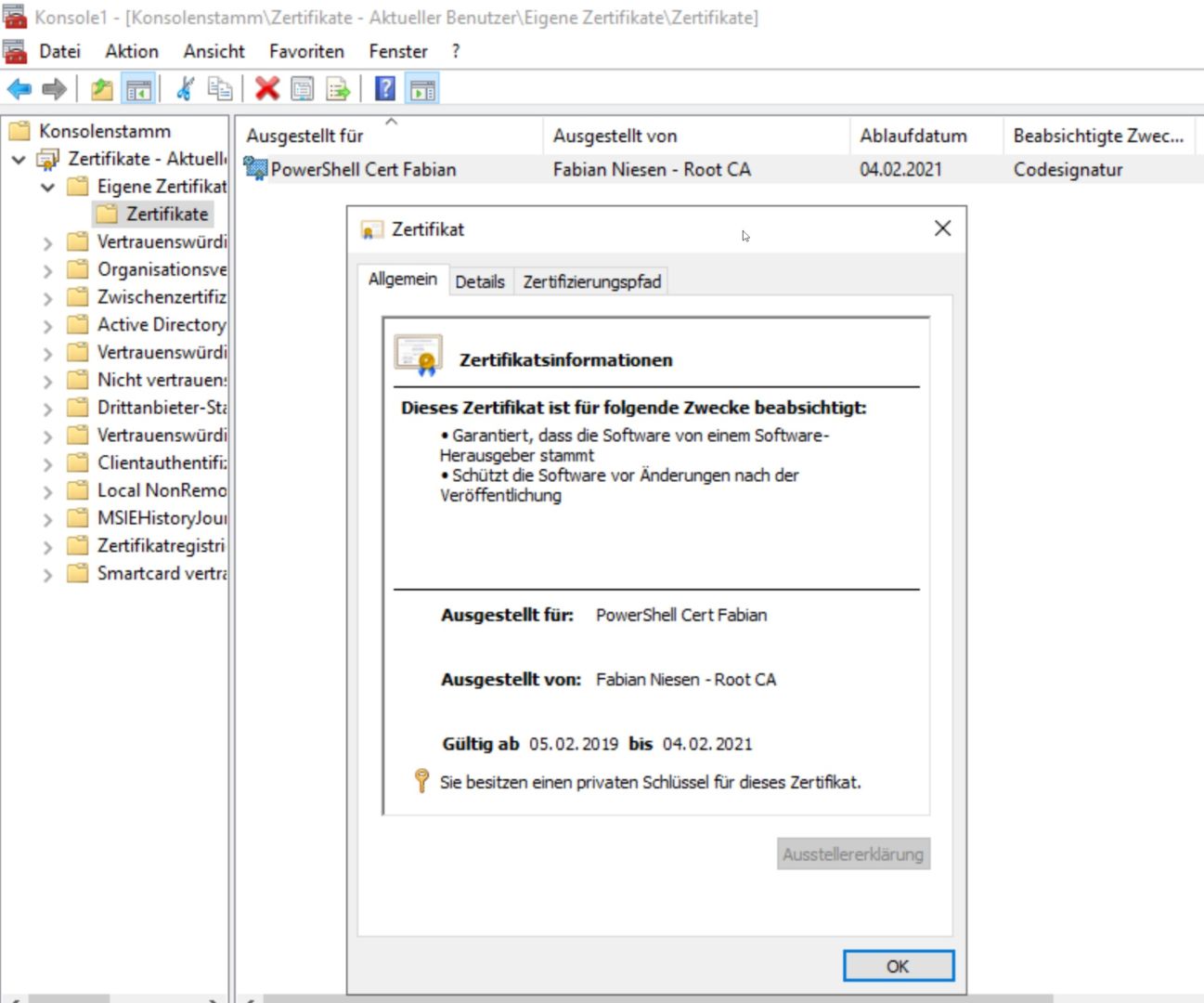Expand the Organisationsvertrauen tree node

[48, 271]
